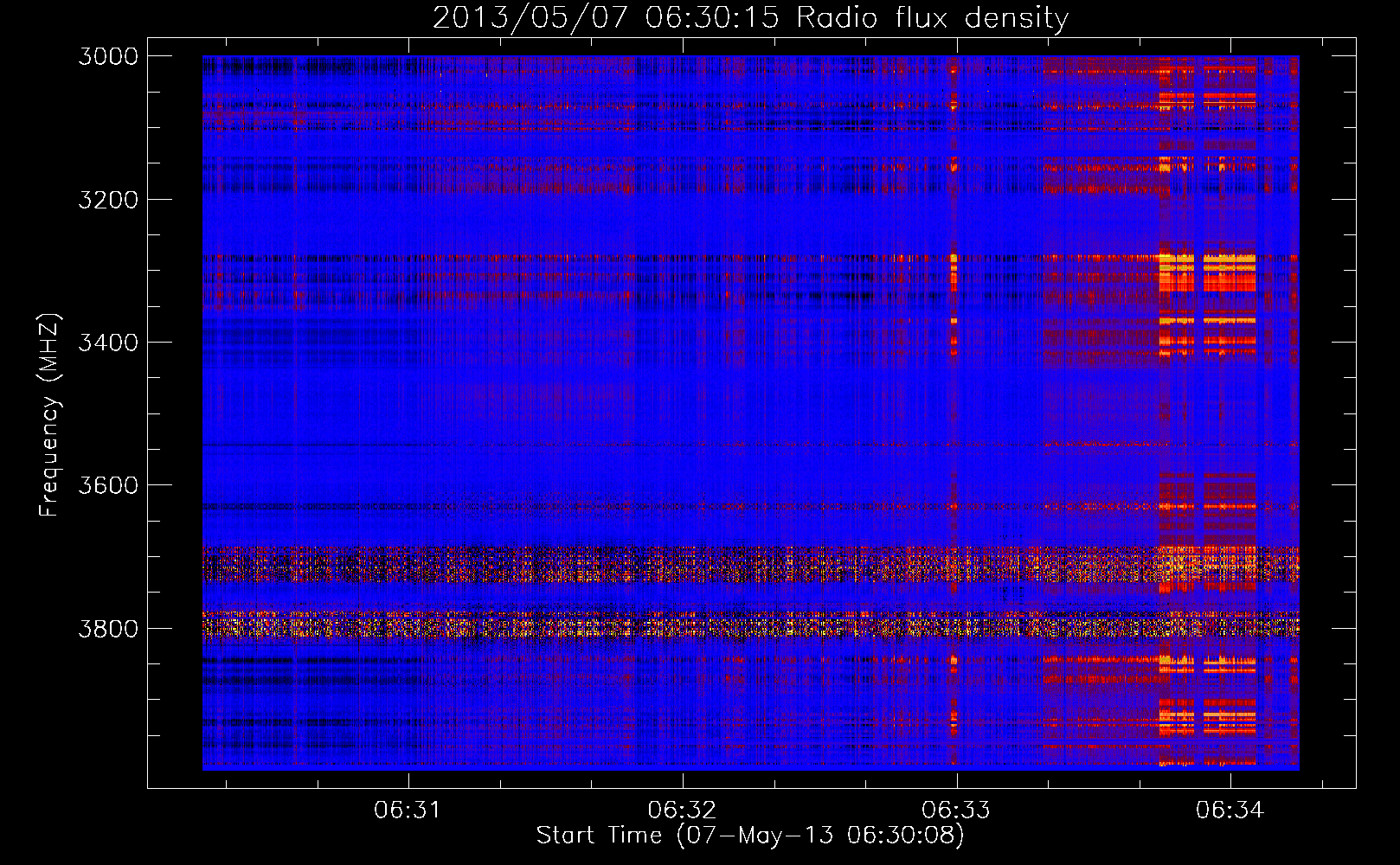This screenshot has height=865, width=1400.
Task: Select the 3400 frequency axis label
Action: click(x=108, y=343)
